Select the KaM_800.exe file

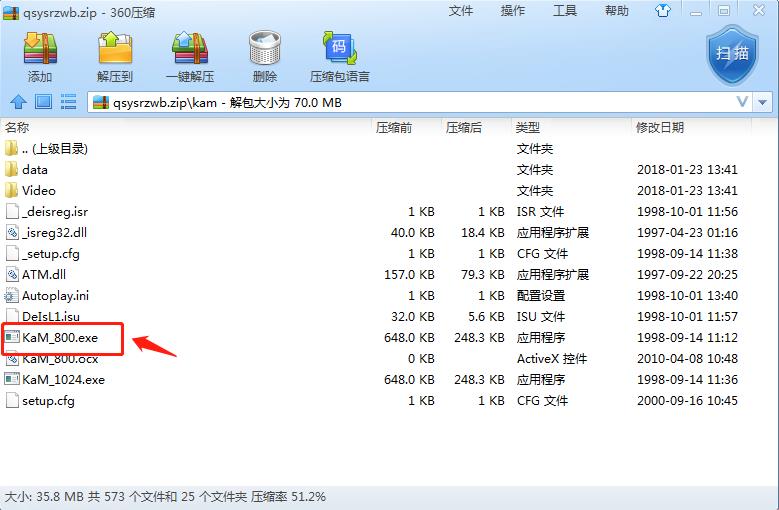[x=60, y=338]
